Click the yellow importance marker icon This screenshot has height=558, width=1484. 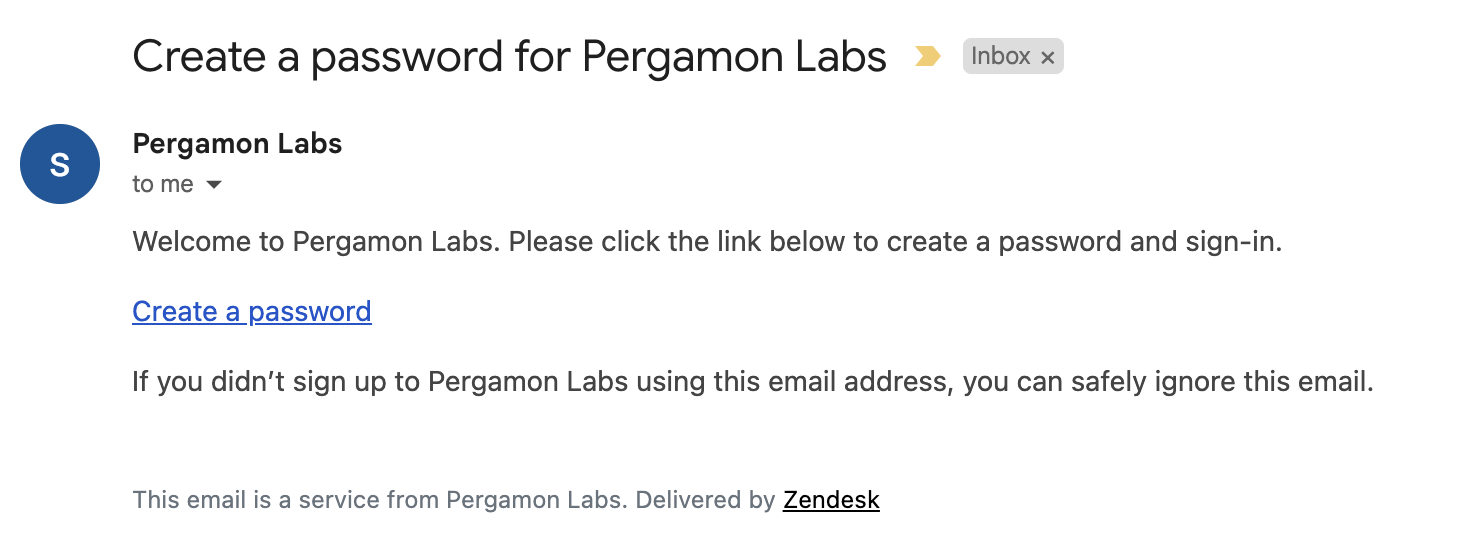(928, 57)
